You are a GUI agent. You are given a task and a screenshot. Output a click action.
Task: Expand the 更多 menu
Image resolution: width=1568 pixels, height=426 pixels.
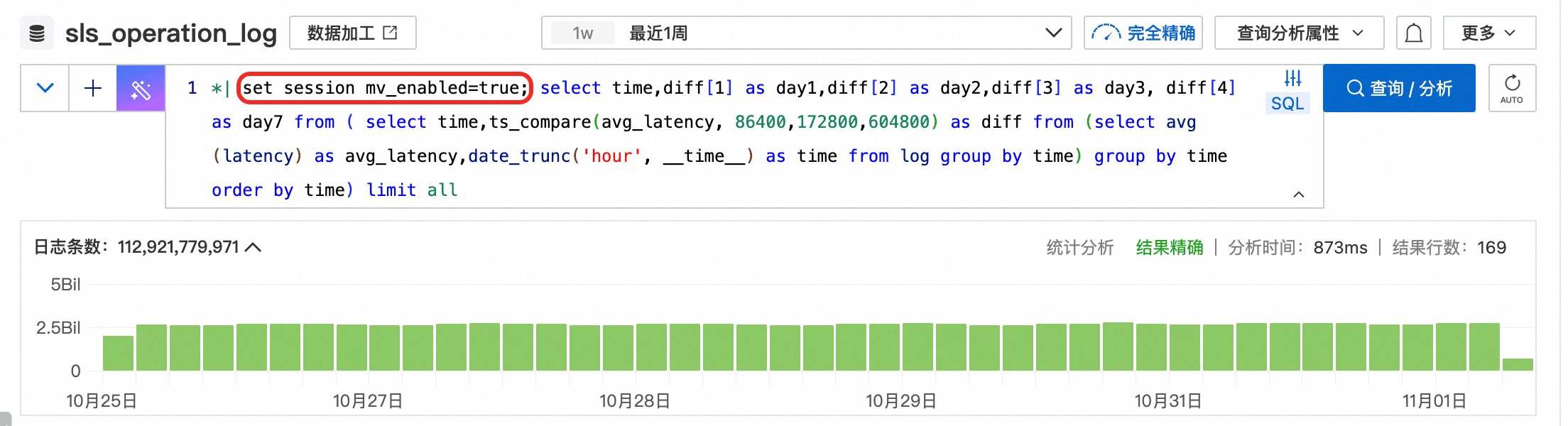[x=1489, y=33]
